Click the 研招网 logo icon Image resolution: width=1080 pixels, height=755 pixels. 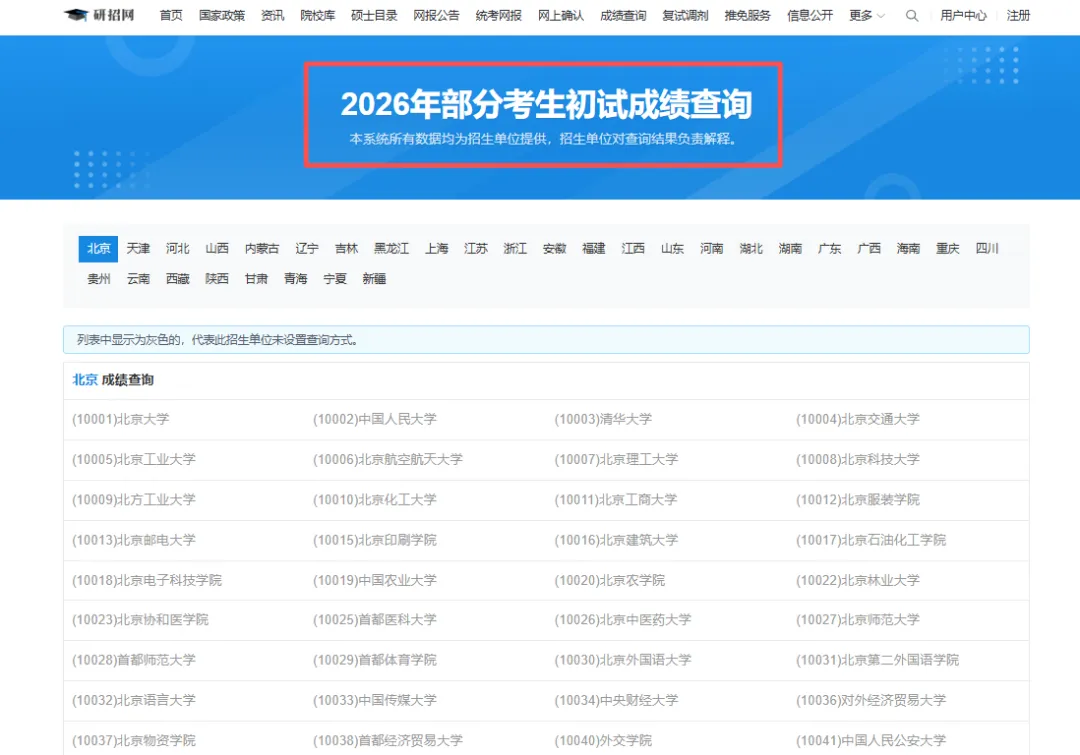tap(99, 15)
